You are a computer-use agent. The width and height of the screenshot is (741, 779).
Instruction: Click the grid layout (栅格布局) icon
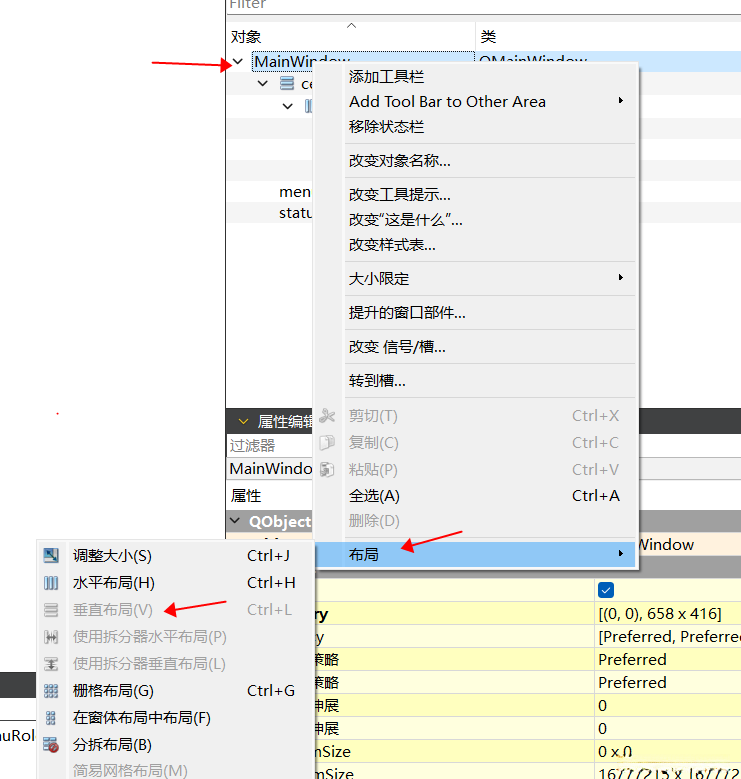click(x=51, y=691)
